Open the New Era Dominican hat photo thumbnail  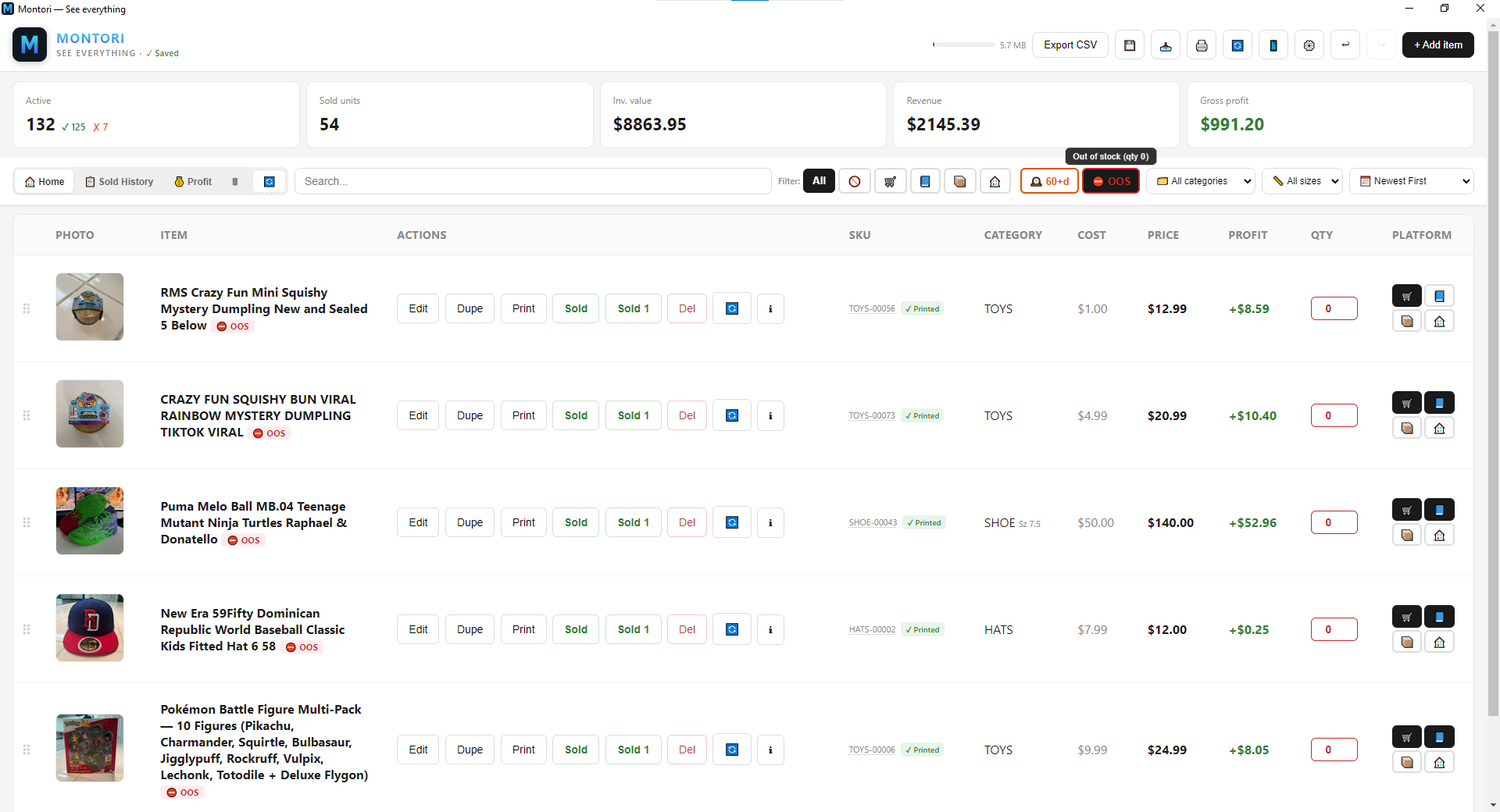(x=90, y=628)
